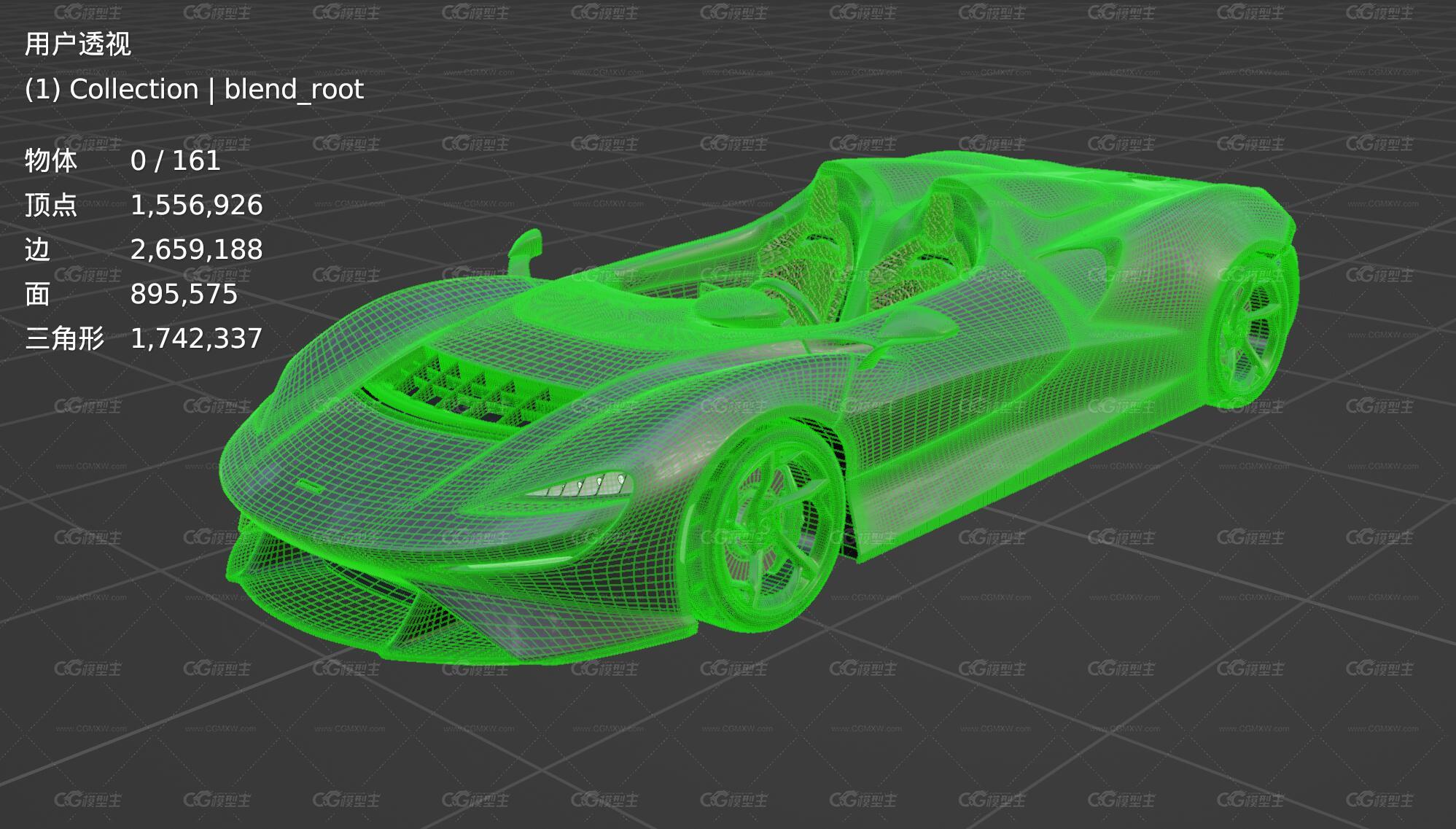Click the '物体' statistics label
The width and height of the screenshot is (1456, 829).
click(x=51, y=161)
